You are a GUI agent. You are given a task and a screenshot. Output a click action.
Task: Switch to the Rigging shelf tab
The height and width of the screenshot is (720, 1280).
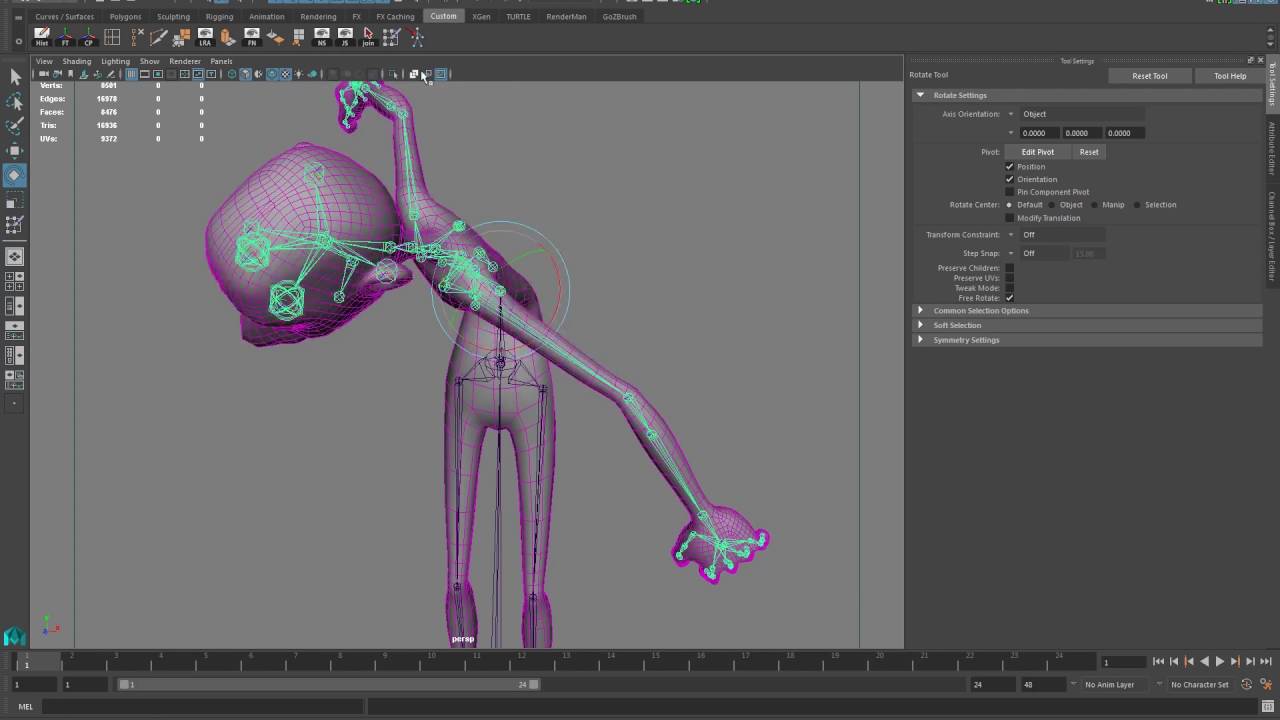[x=219, y=16]
